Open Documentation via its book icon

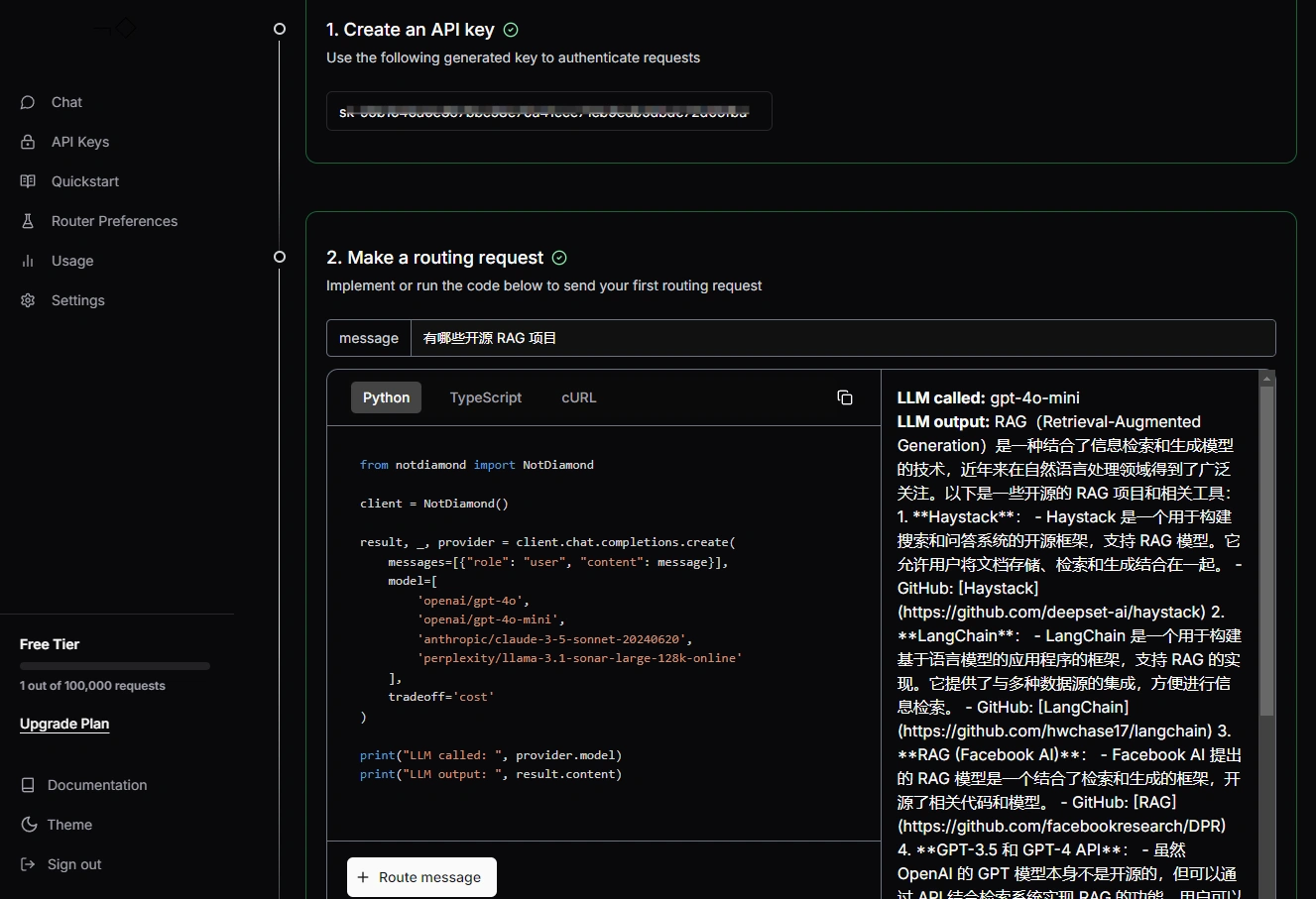click(x=28, y=785)
